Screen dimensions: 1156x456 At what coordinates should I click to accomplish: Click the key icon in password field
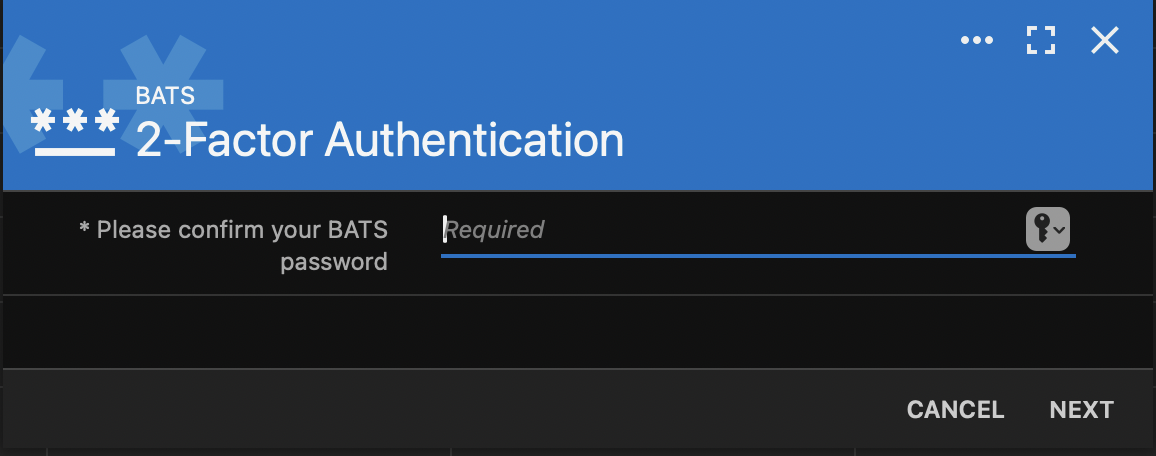pyautogui.click(x=1040, y=230)
